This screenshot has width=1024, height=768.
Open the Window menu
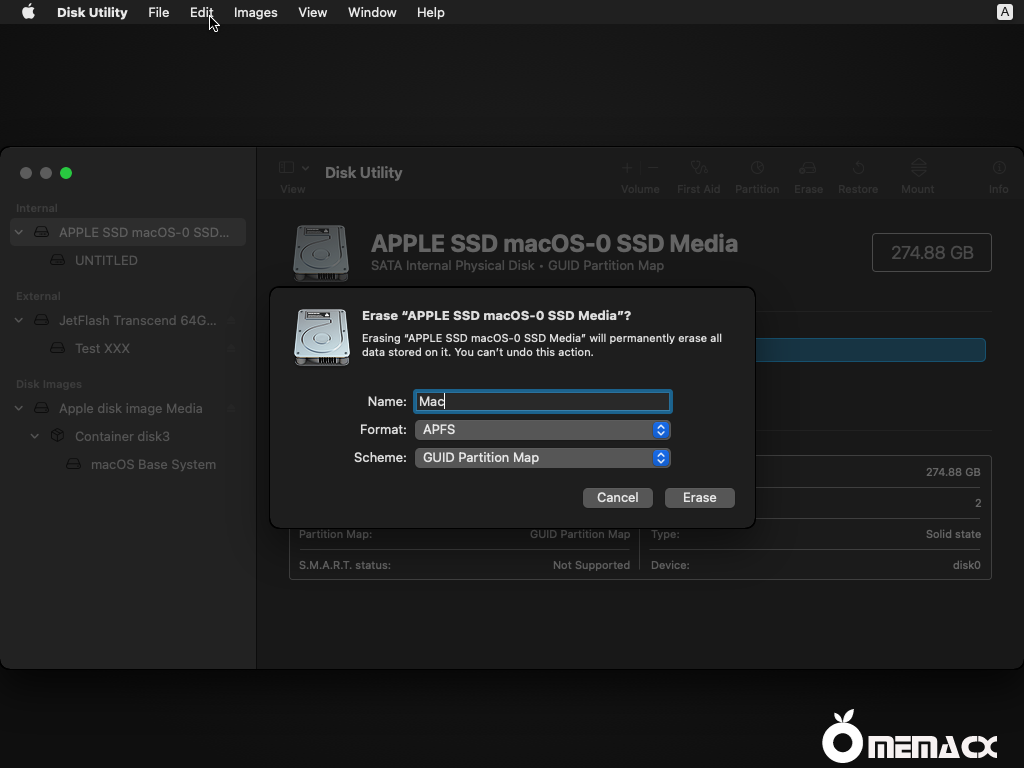click(372, 12)
